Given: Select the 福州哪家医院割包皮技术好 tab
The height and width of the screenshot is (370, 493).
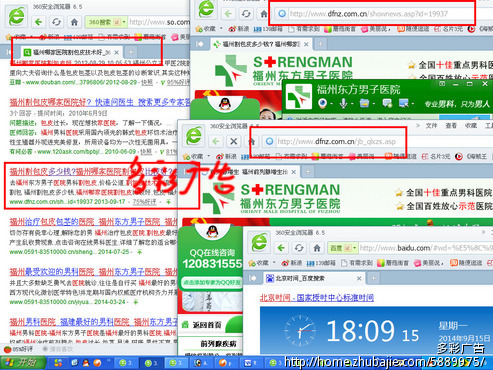Looking at the screenshot, I should [70, 52].
